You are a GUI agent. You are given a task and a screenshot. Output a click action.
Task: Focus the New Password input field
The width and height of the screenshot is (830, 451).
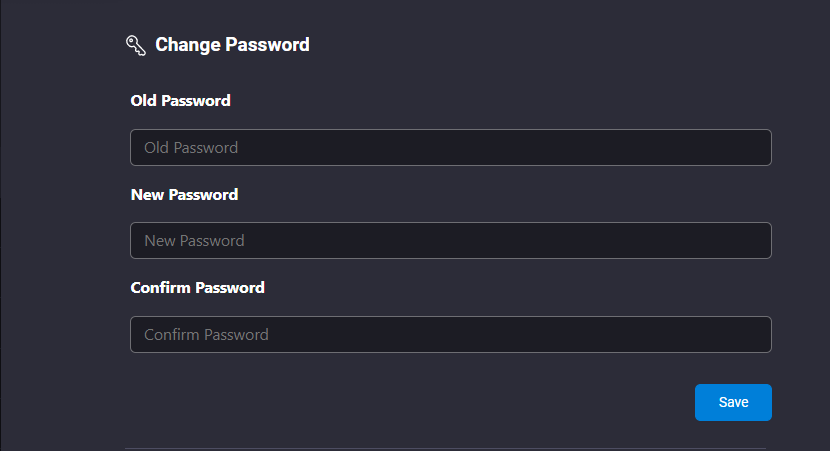pyautogui.click(x=451, y=241)
